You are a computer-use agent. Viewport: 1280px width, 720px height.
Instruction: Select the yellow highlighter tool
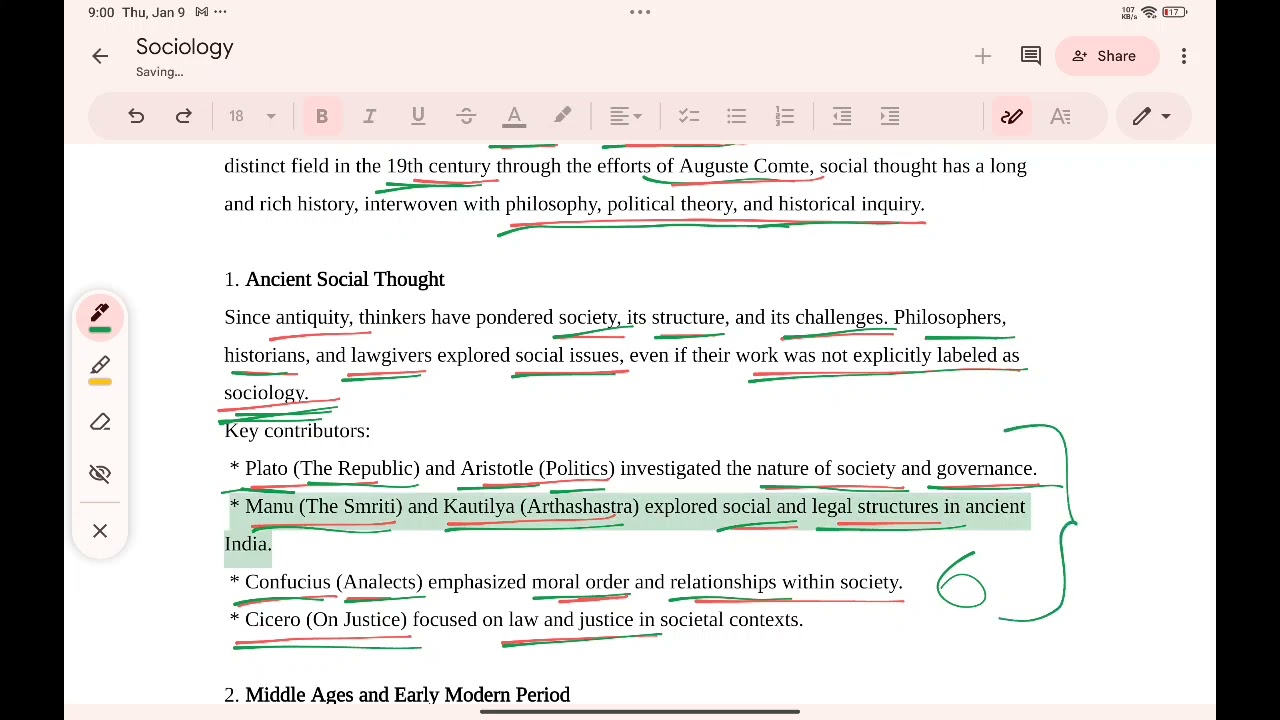click(x=100, y=369)
